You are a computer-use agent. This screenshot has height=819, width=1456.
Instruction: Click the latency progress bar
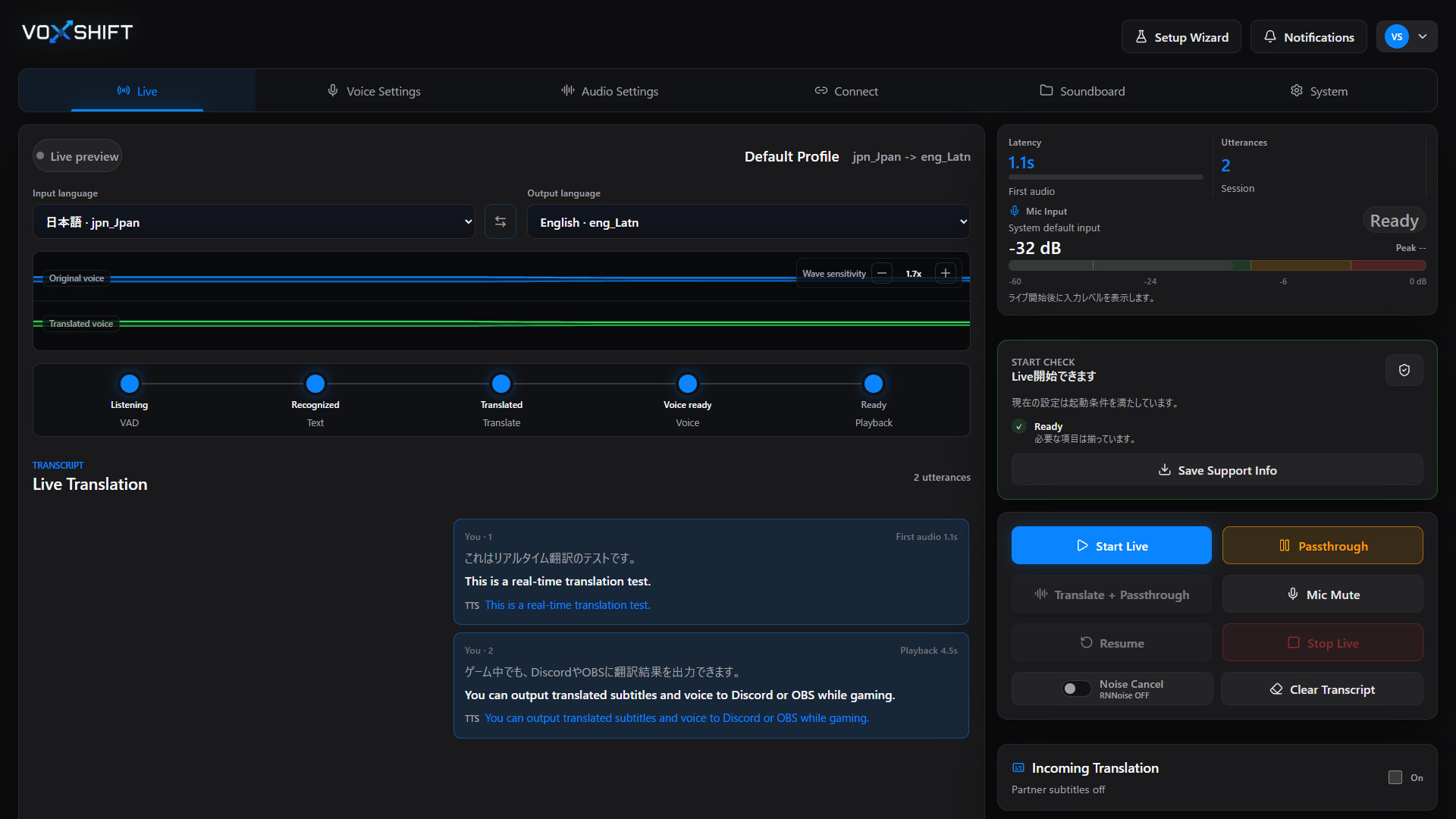1106,177
